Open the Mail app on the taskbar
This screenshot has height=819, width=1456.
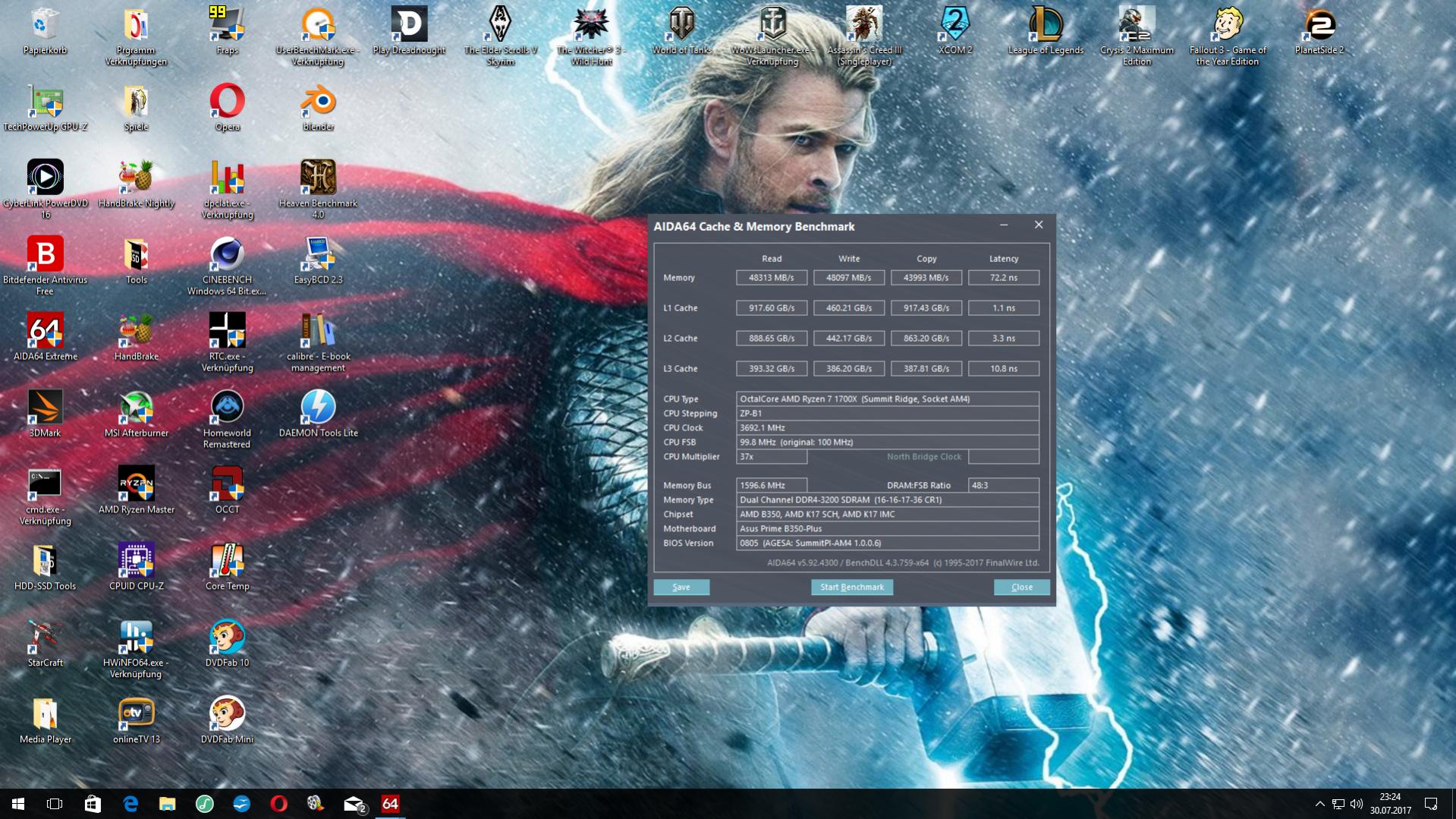click(x=354, y=804)
